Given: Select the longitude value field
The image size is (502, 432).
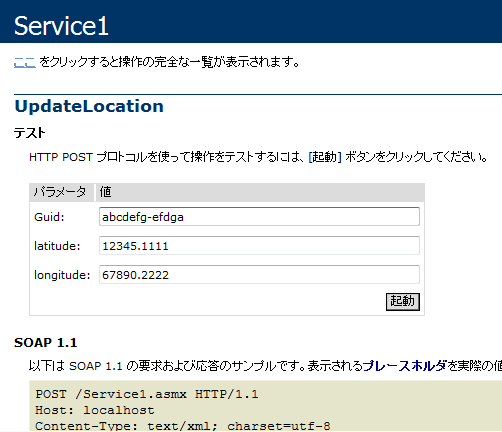Looking at the screenshot, I should click(x=259, y=275).
